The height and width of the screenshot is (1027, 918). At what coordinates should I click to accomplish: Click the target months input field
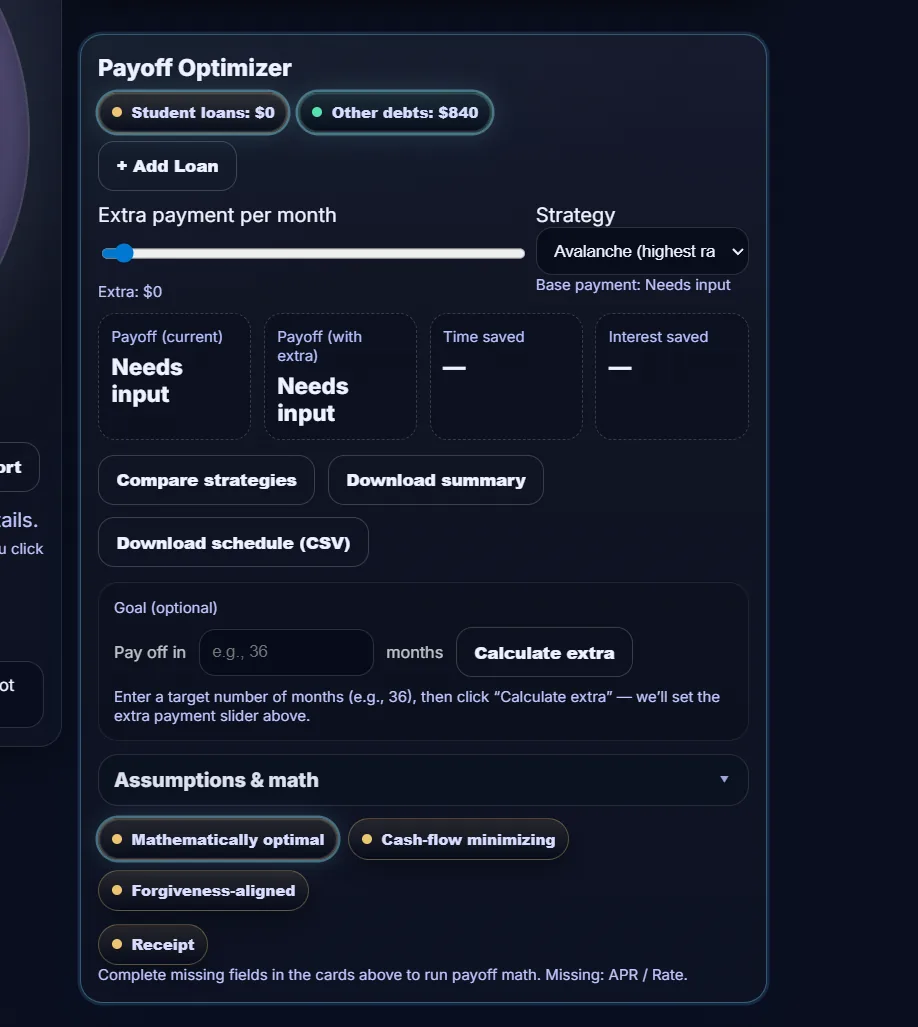[286, 652]
